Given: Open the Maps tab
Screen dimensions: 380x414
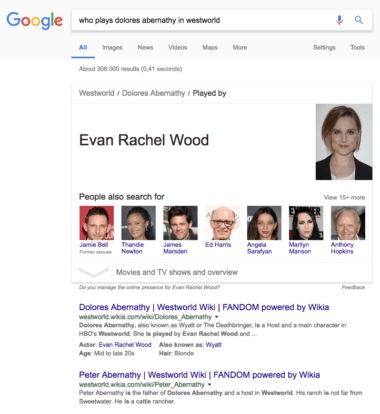Looking at the screenshot, I should tap(210, 47).
